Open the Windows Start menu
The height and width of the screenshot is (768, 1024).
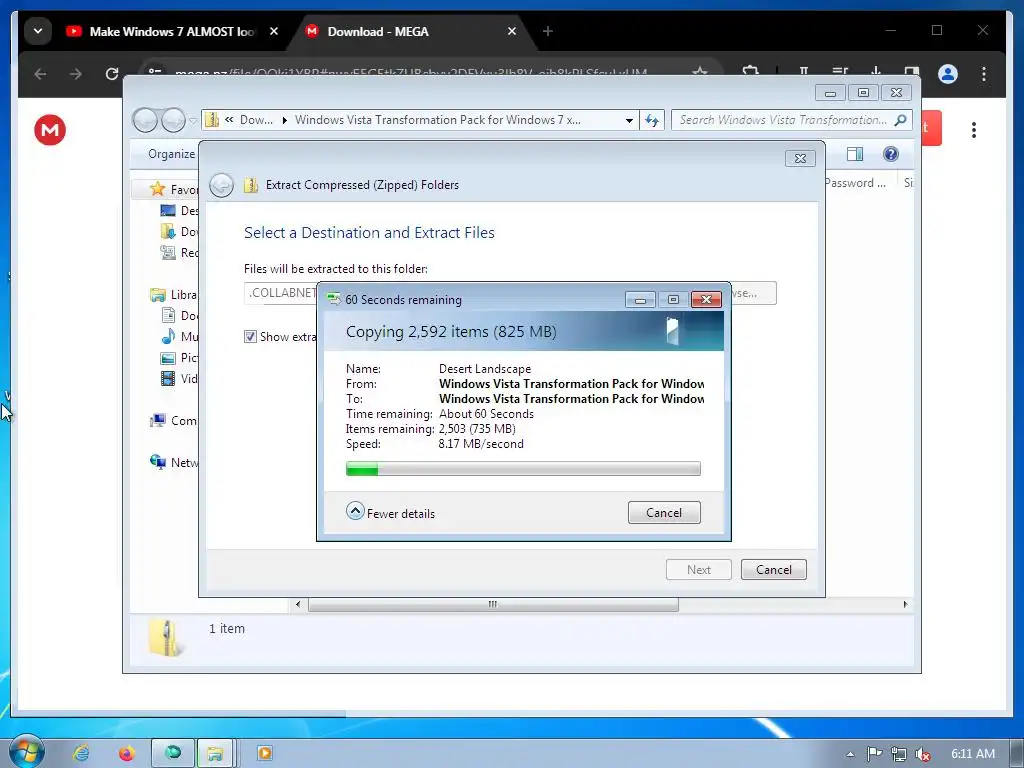(26, 752)
